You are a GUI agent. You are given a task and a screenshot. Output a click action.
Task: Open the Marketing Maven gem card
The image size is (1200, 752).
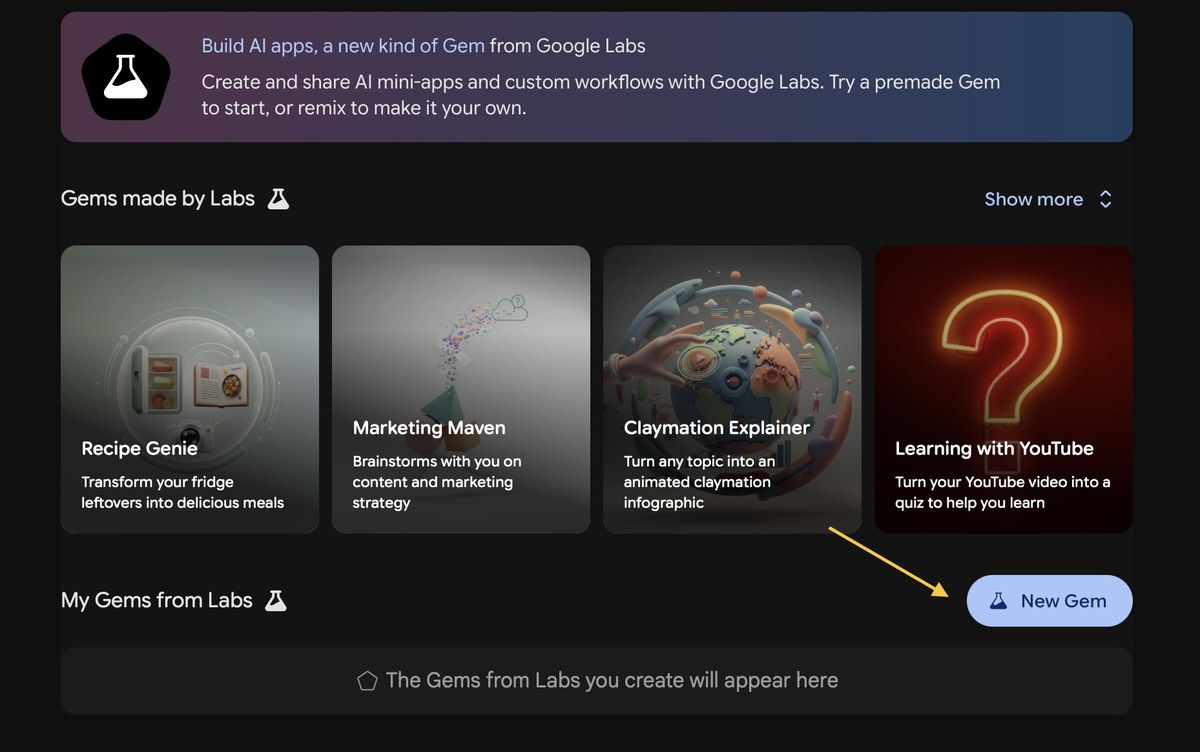[461, 389]
